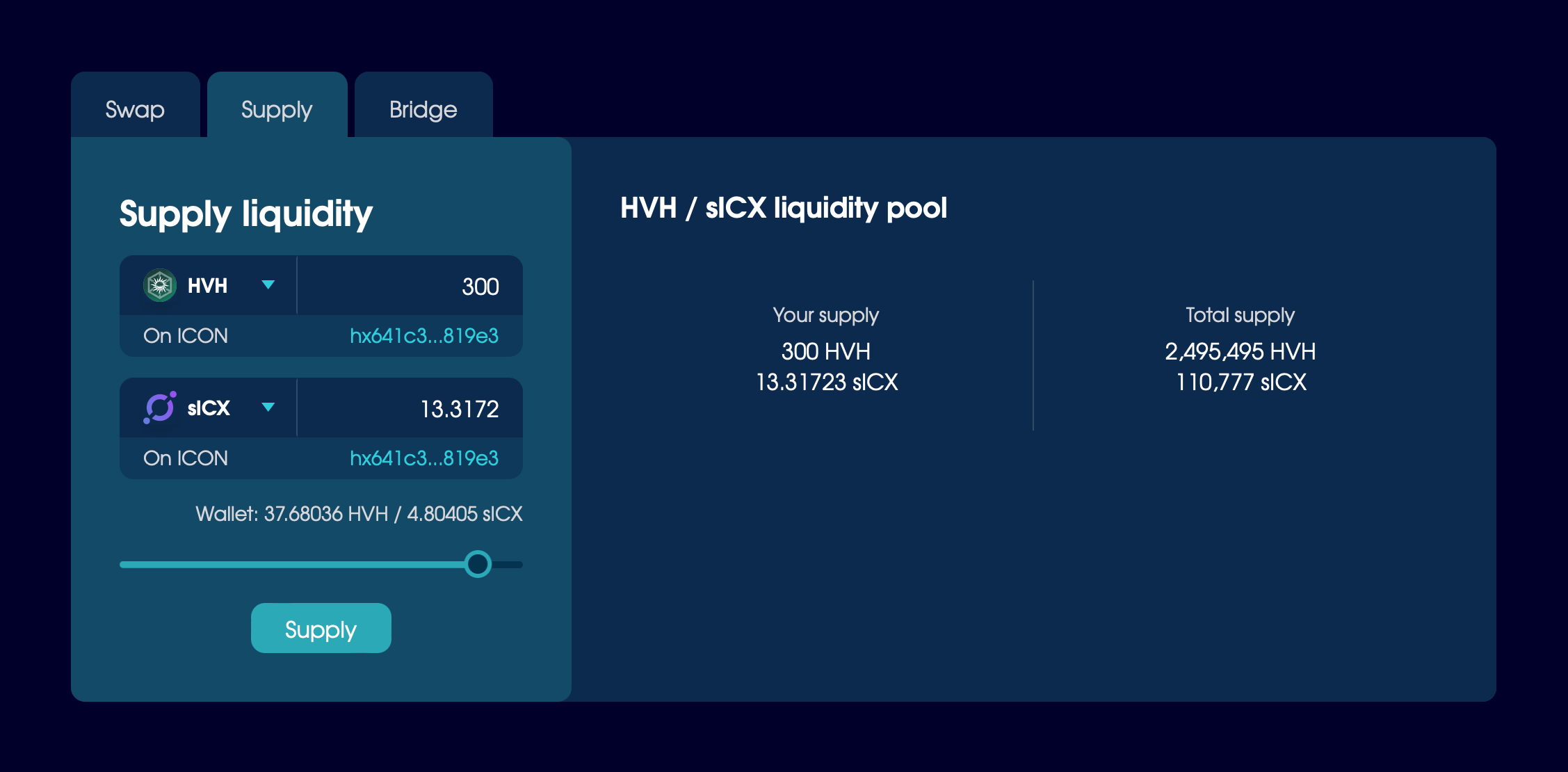Focus the HVH amount input showing 300
1568x772 pixels.
coord(410,287)
